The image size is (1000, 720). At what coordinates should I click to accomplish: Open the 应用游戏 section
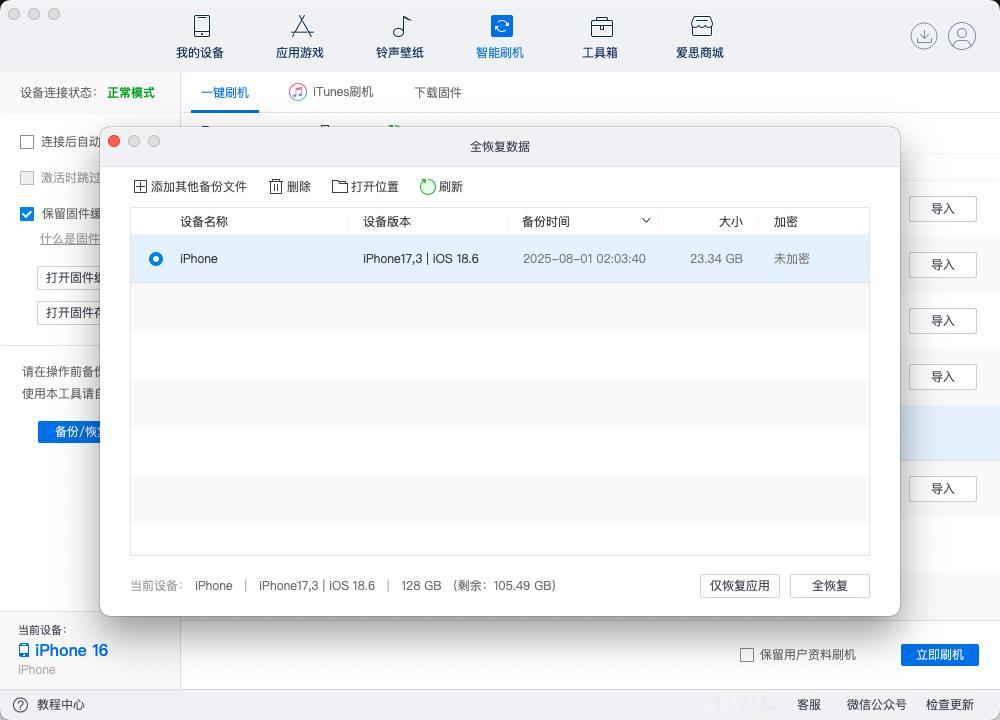(300, 37)
